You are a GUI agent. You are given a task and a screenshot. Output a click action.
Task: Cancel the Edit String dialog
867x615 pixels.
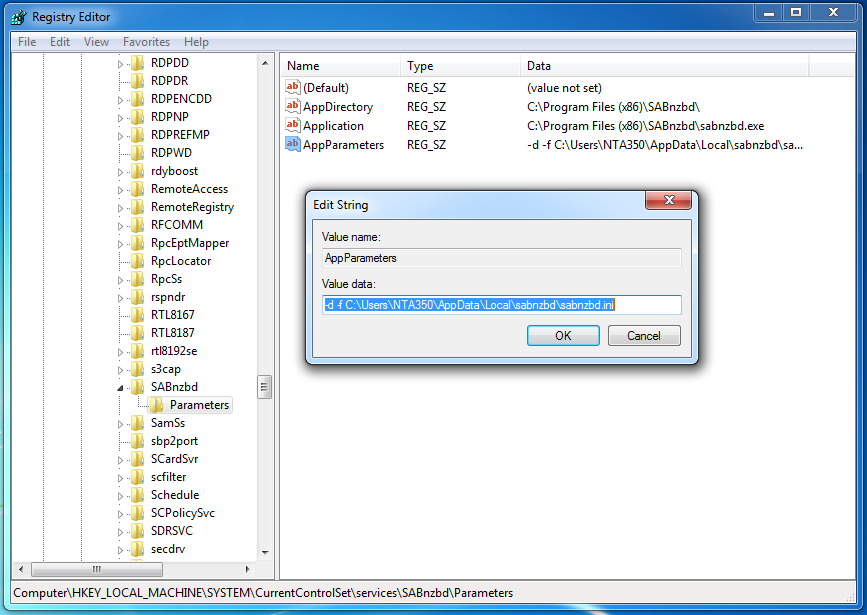644,336
